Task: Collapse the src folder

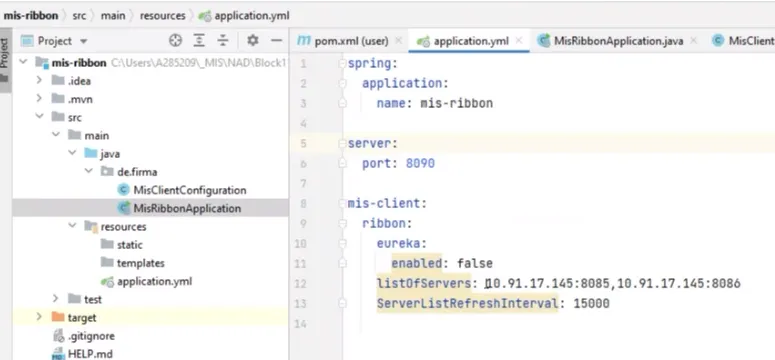Action: pyautogui.click(x=39, y=117)
